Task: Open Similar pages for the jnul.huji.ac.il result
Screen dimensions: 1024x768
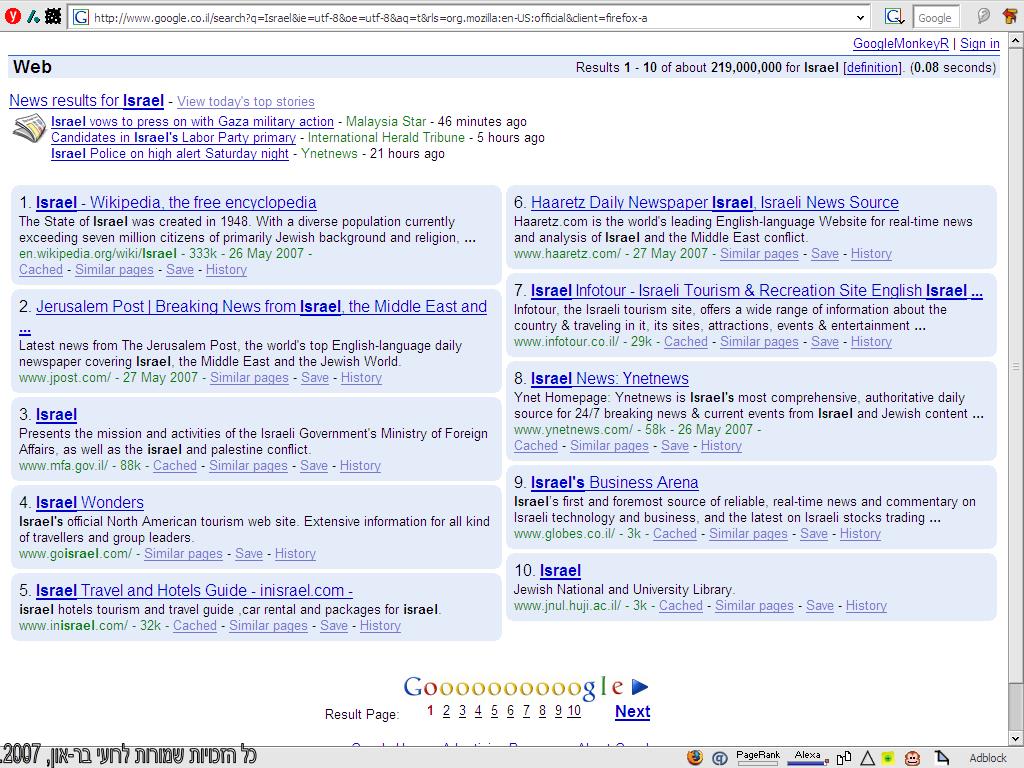Action: point(754,605)
